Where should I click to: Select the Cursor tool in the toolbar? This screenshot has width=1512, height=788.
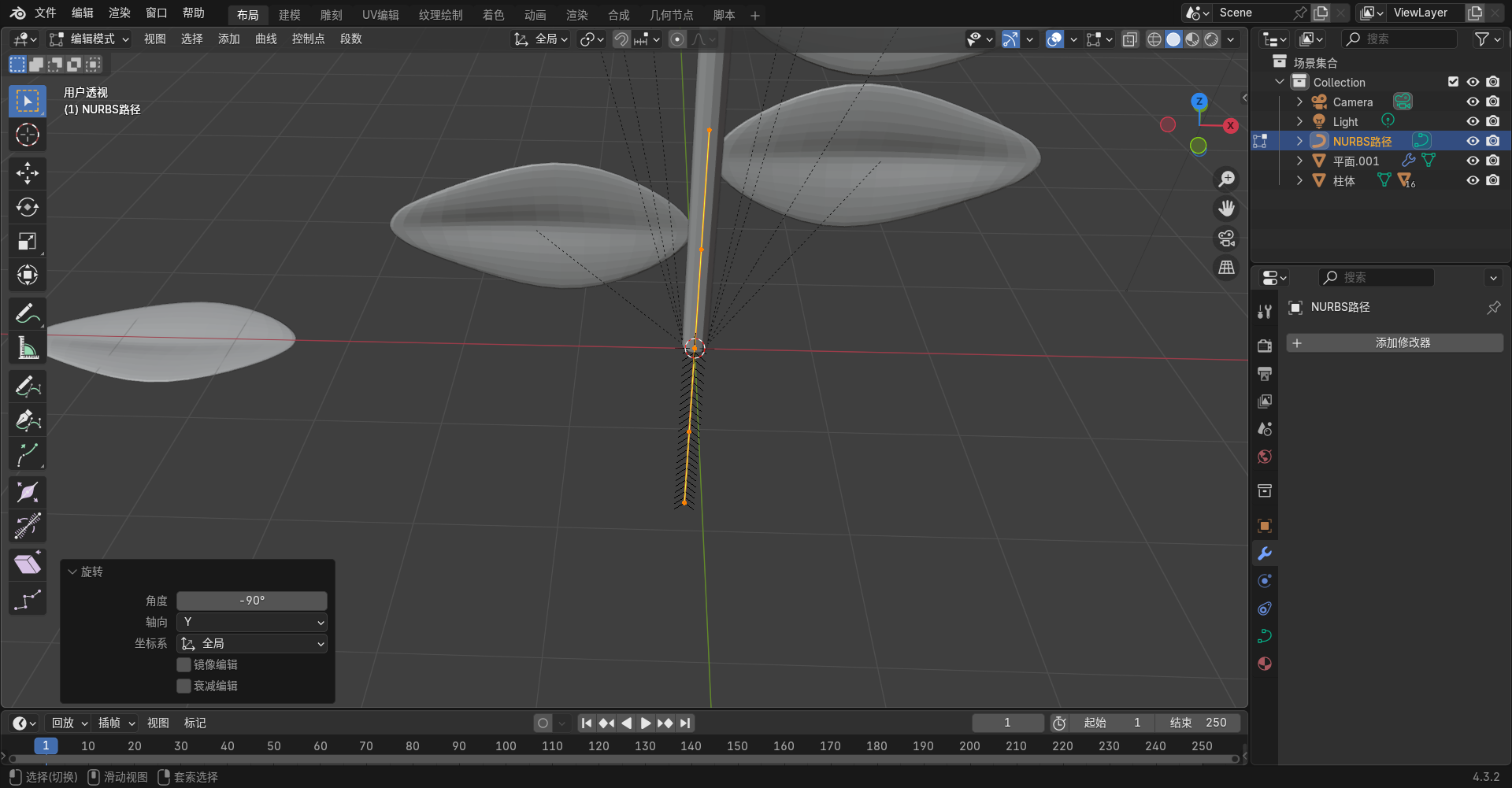click(28, 135)
